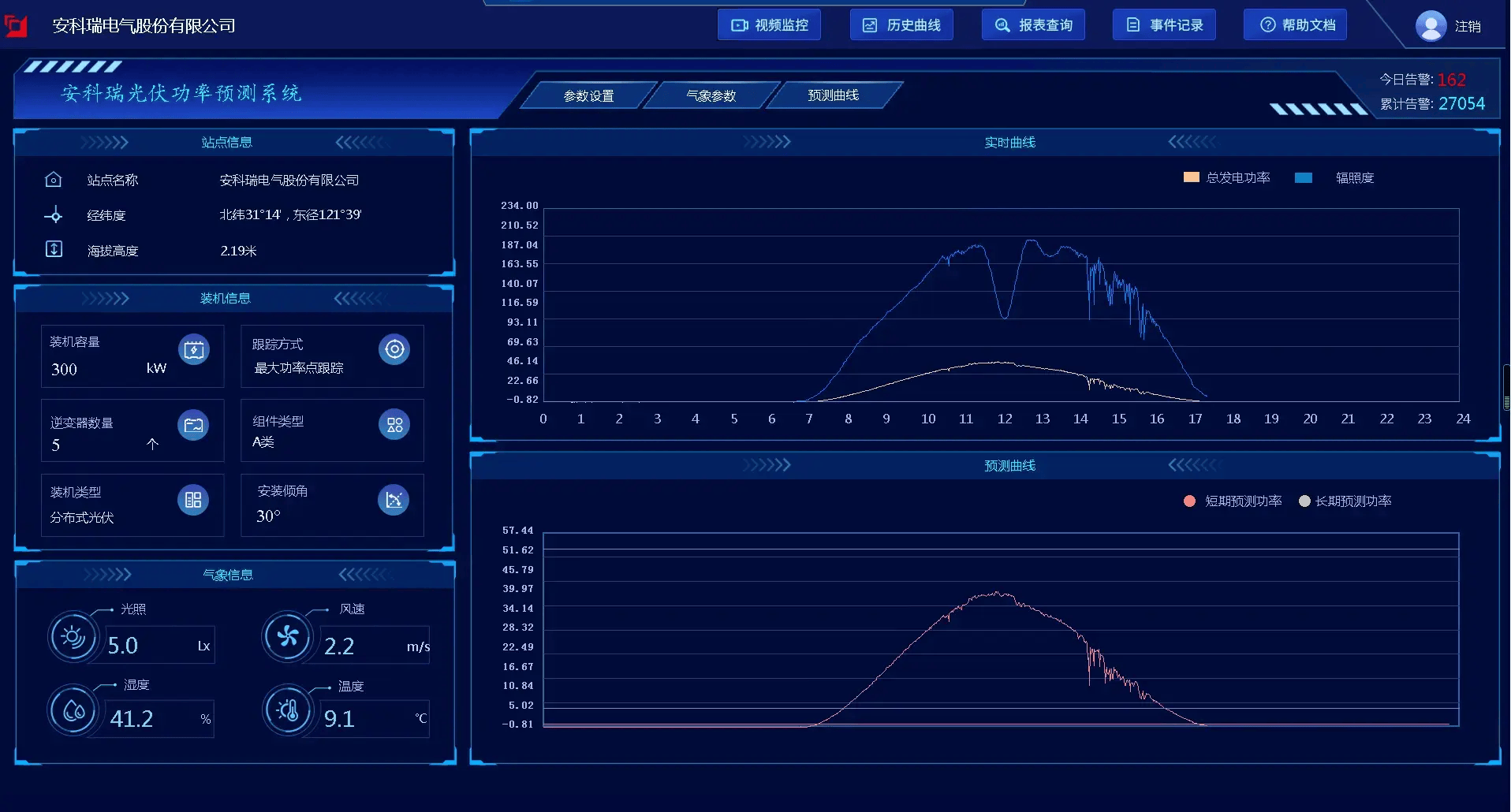Click the video camera icon in 视频监控
This screenshot has height=812, width=1511.
click(739, 25)
